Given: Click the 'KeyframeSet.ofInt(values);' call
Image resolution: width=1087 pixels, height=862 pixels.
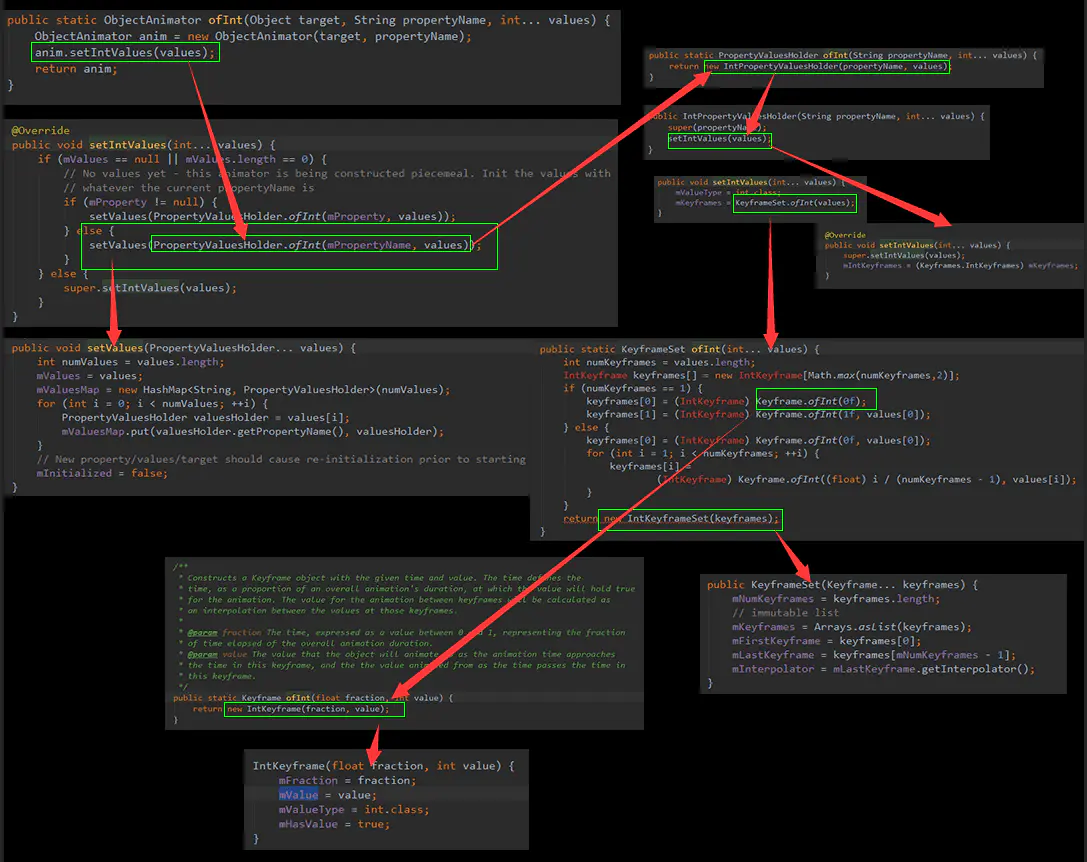Looking at the screenshot, I should pos(794,203).
